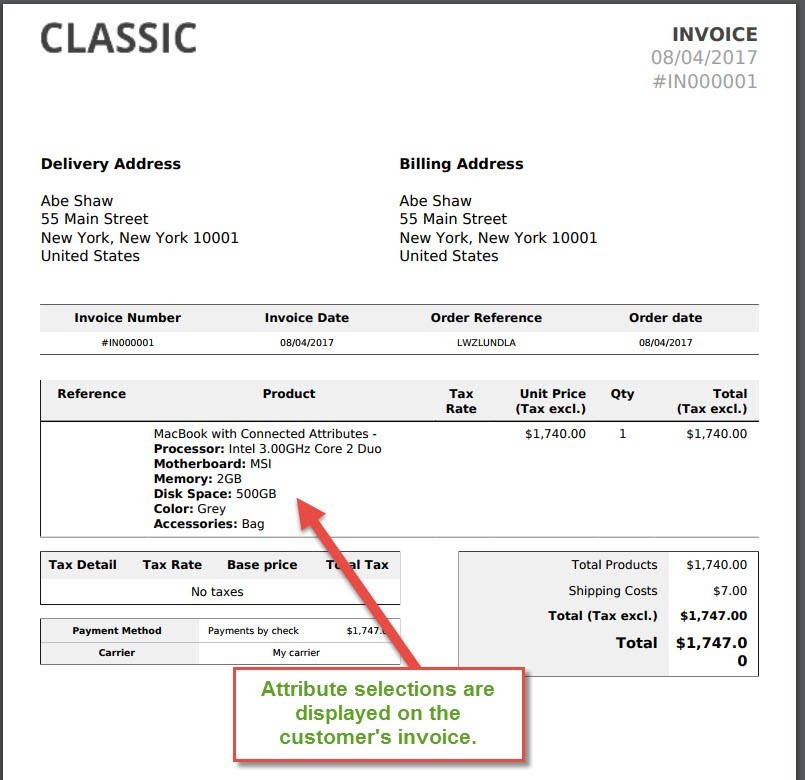Click the Shipping Costs $7.00 amount
This screenshot has width=805, height=780.
730,591
